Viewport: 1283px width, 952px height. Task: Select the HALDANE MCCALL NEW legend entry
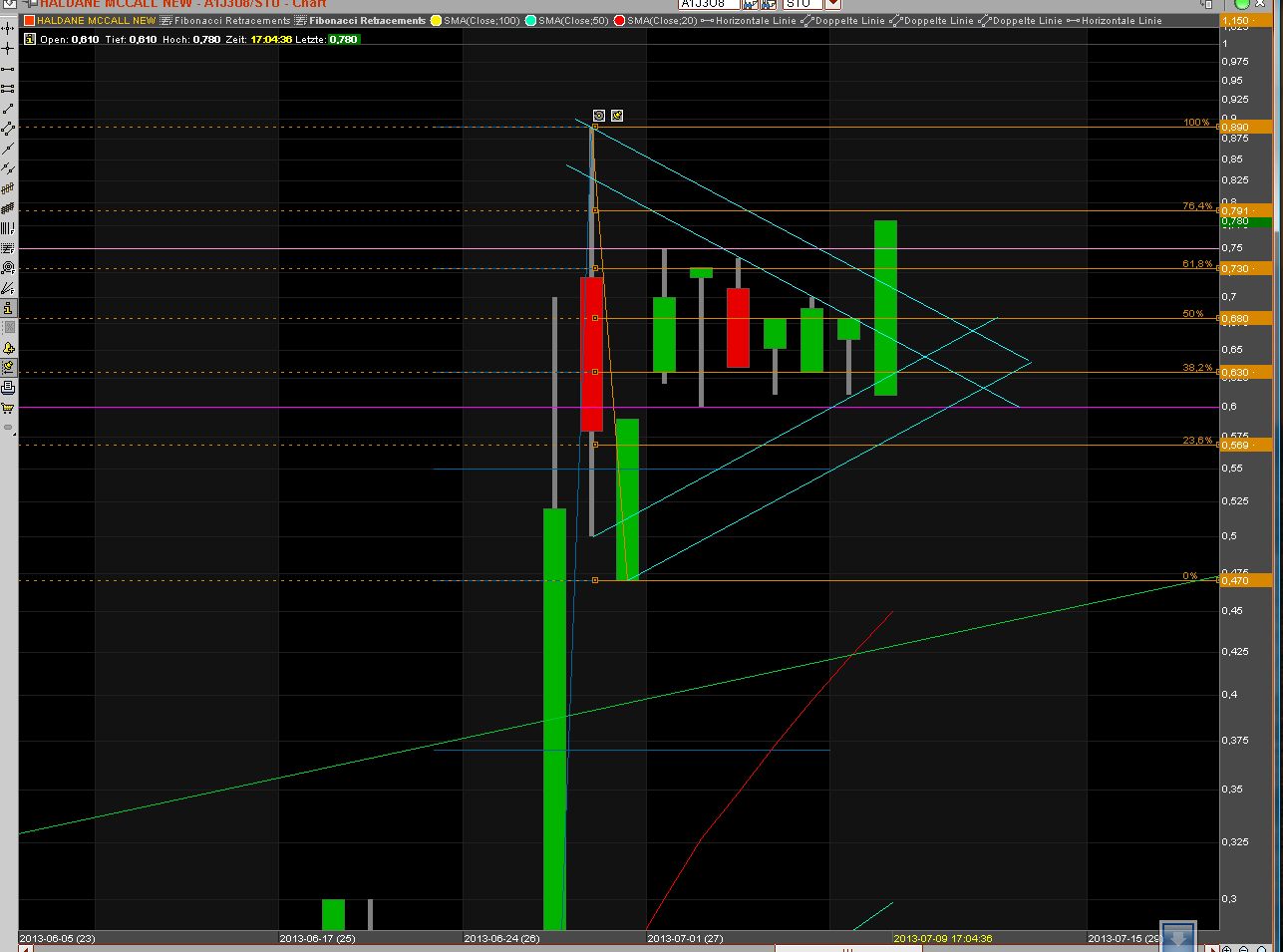(x=97, y=20)
